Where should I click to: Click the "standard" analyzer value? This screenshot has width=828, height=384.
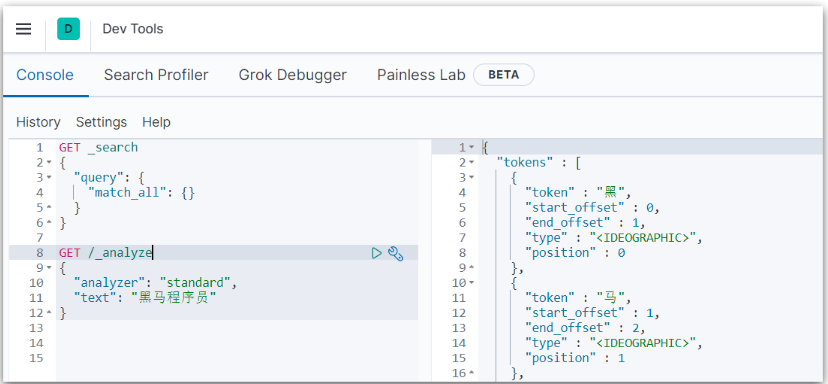[195, 283]
